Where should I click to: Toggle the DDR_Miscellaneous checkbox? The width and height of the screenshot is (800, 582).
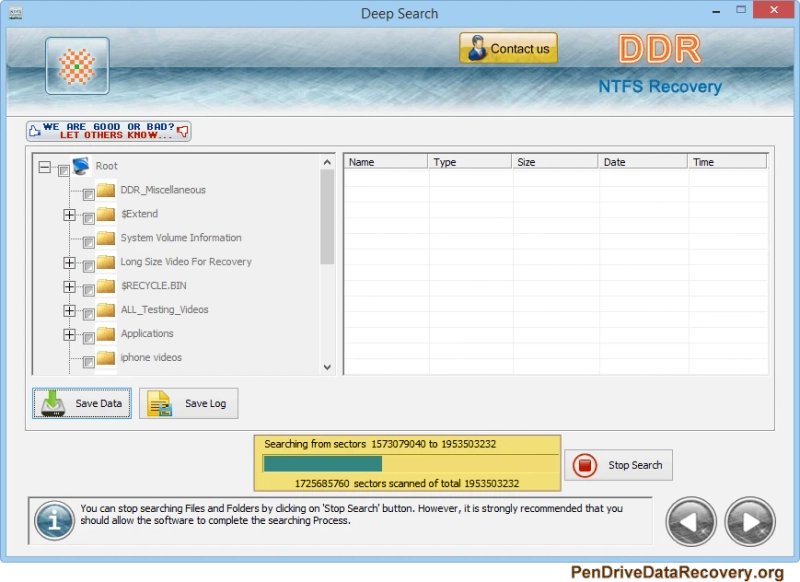pyautogui.click(x=88, y=194)
